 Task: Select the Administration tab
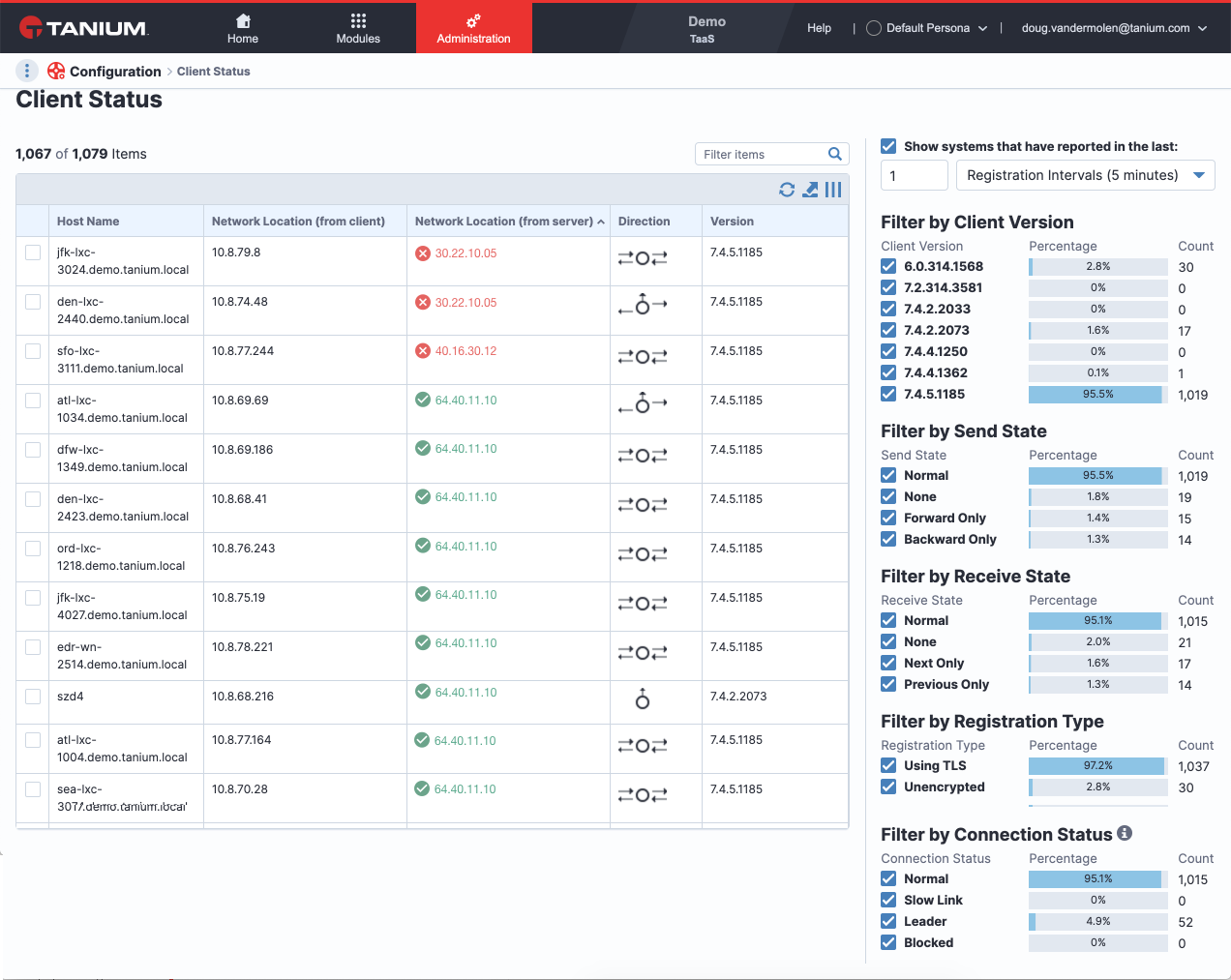pos(473,28)
